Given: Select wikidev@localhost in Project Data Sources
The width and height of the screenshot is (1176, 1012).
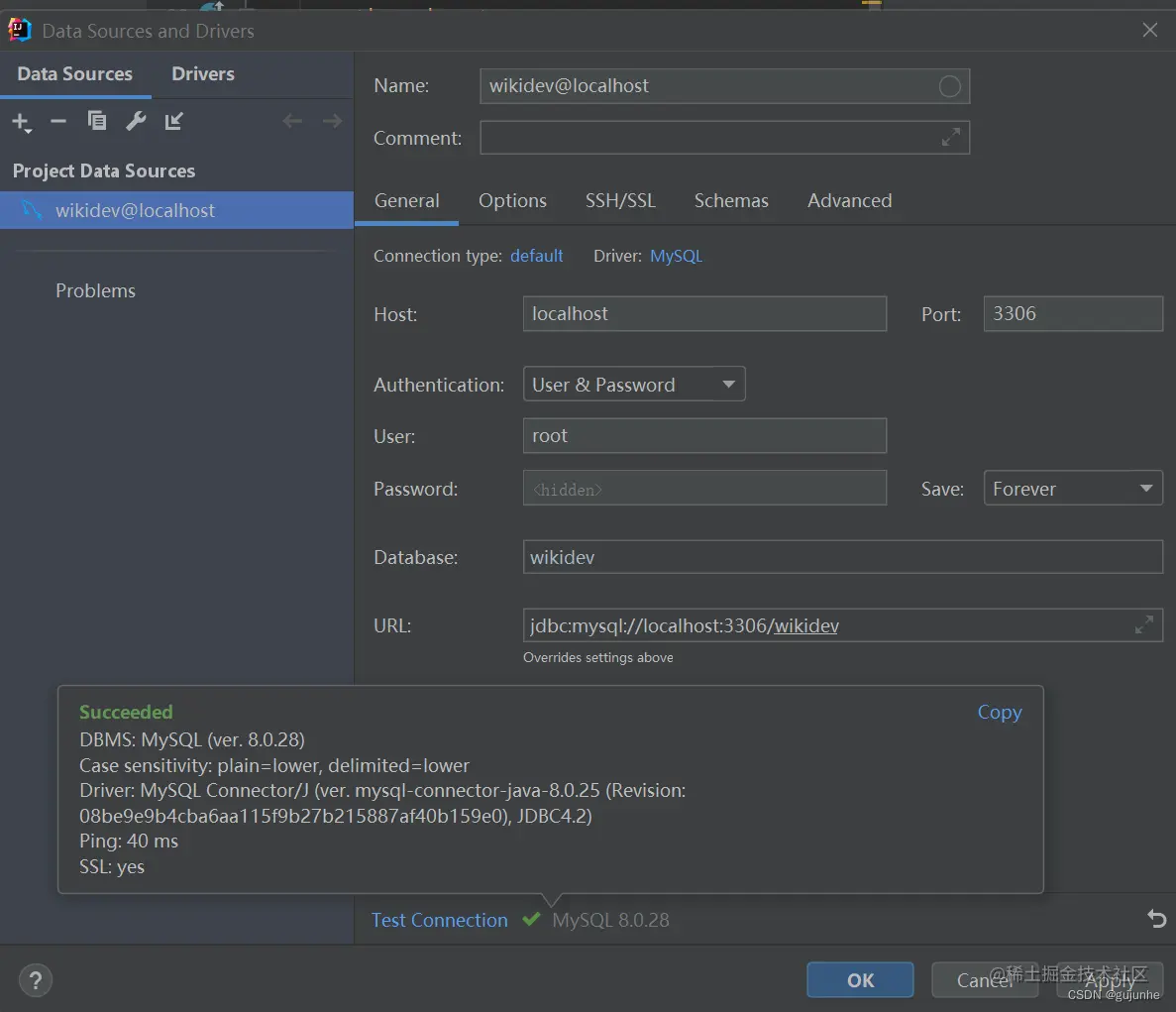Looking at the screenshot, I should click(x=177, y=210).
